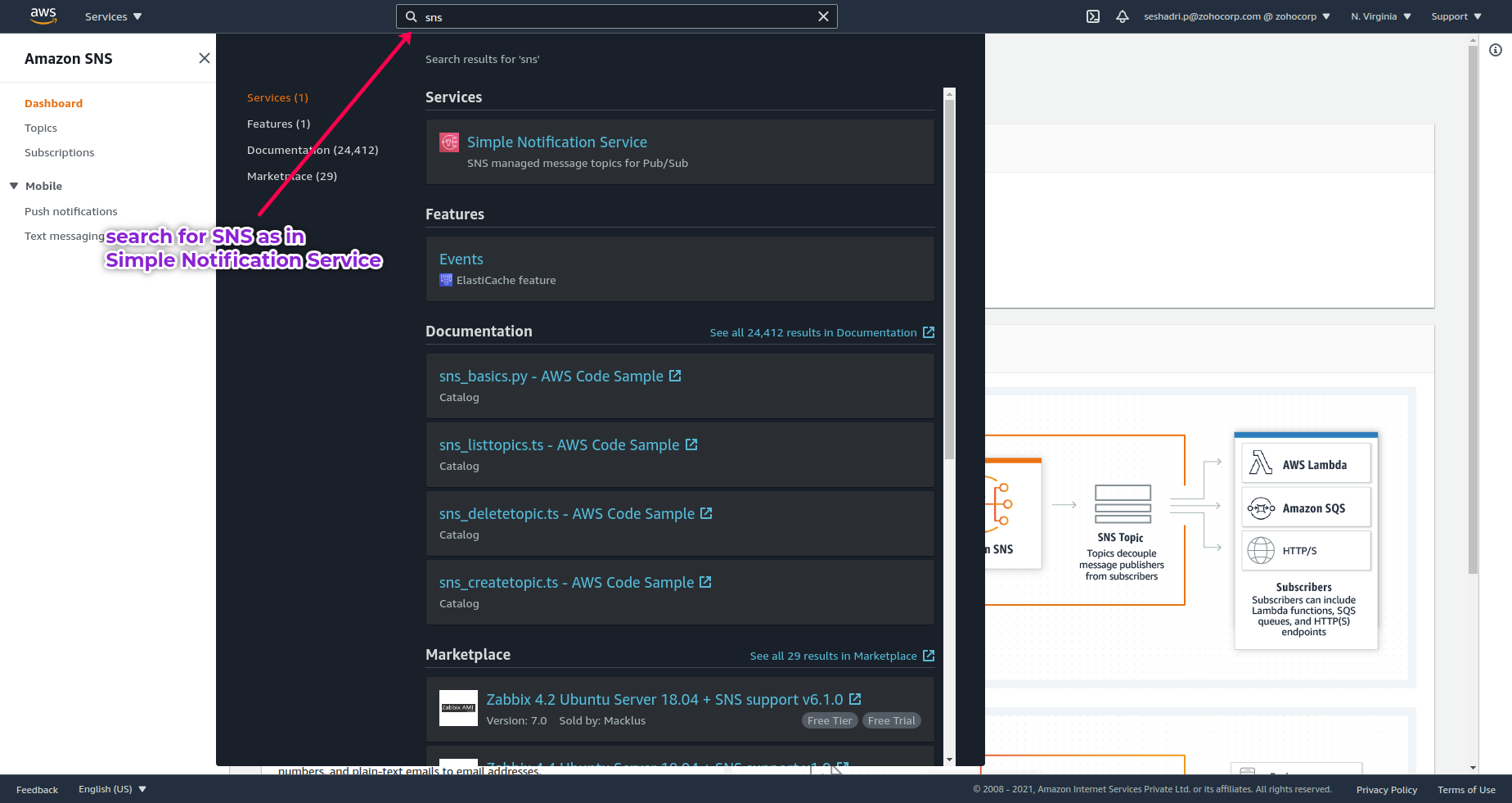Click the search results panel scrollbar
Screen dimensions: 1512x803
coord(949,278)
